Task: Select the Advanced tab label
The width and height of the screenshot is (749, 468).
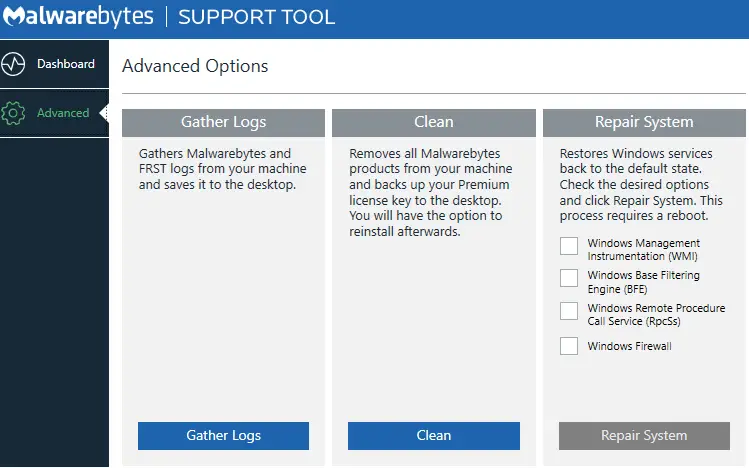Action: 63,113
